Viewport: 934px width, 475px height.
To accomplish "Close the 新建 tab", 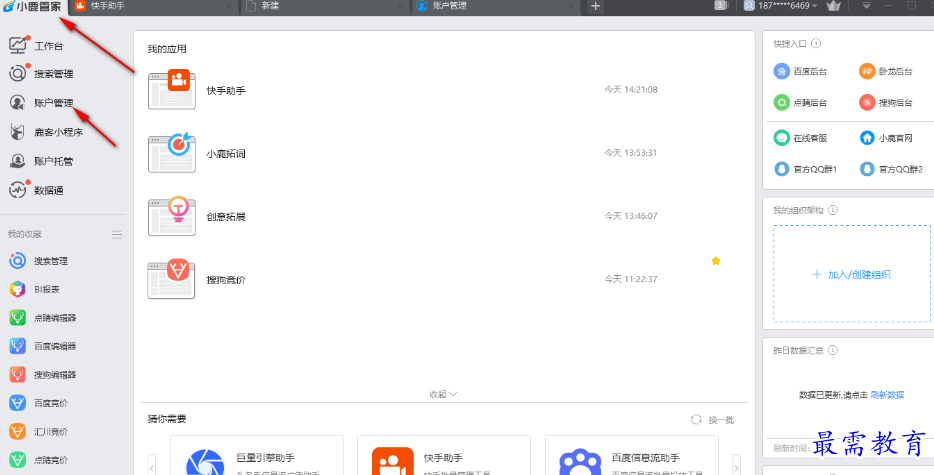I will click(400, 6).
